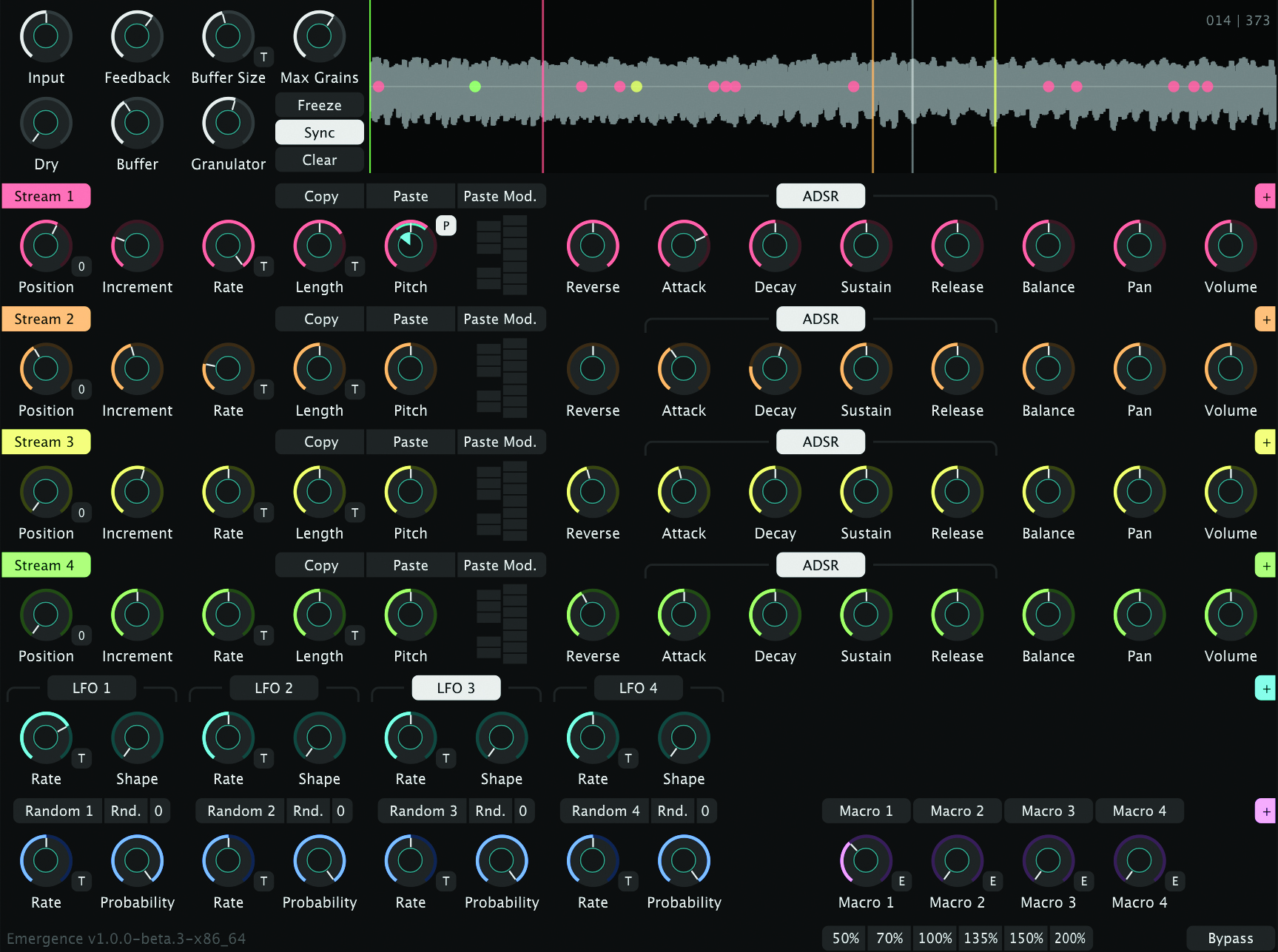The image size is (1278, 952).
Task: Click the orange Stream 2 position line in waveform
Action: [872, 87]
